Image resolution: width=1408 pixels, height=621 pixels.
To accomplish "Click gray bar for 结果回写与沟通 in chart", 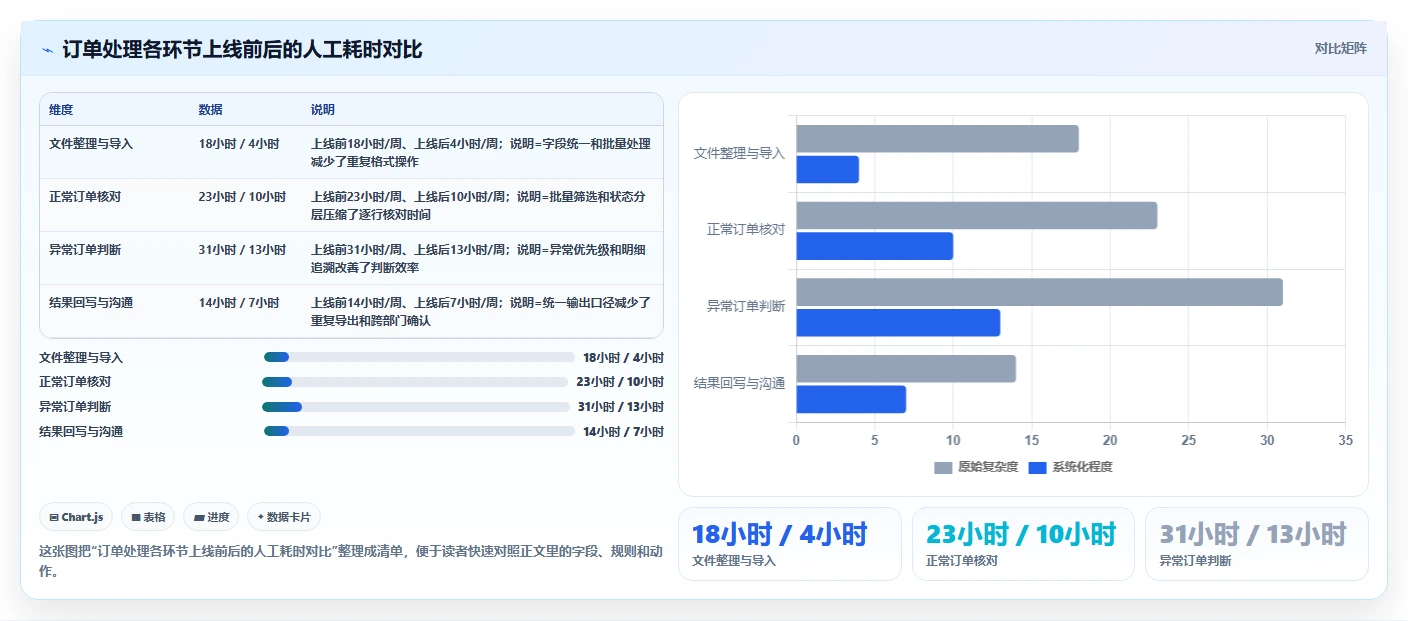I will [906, 369].
